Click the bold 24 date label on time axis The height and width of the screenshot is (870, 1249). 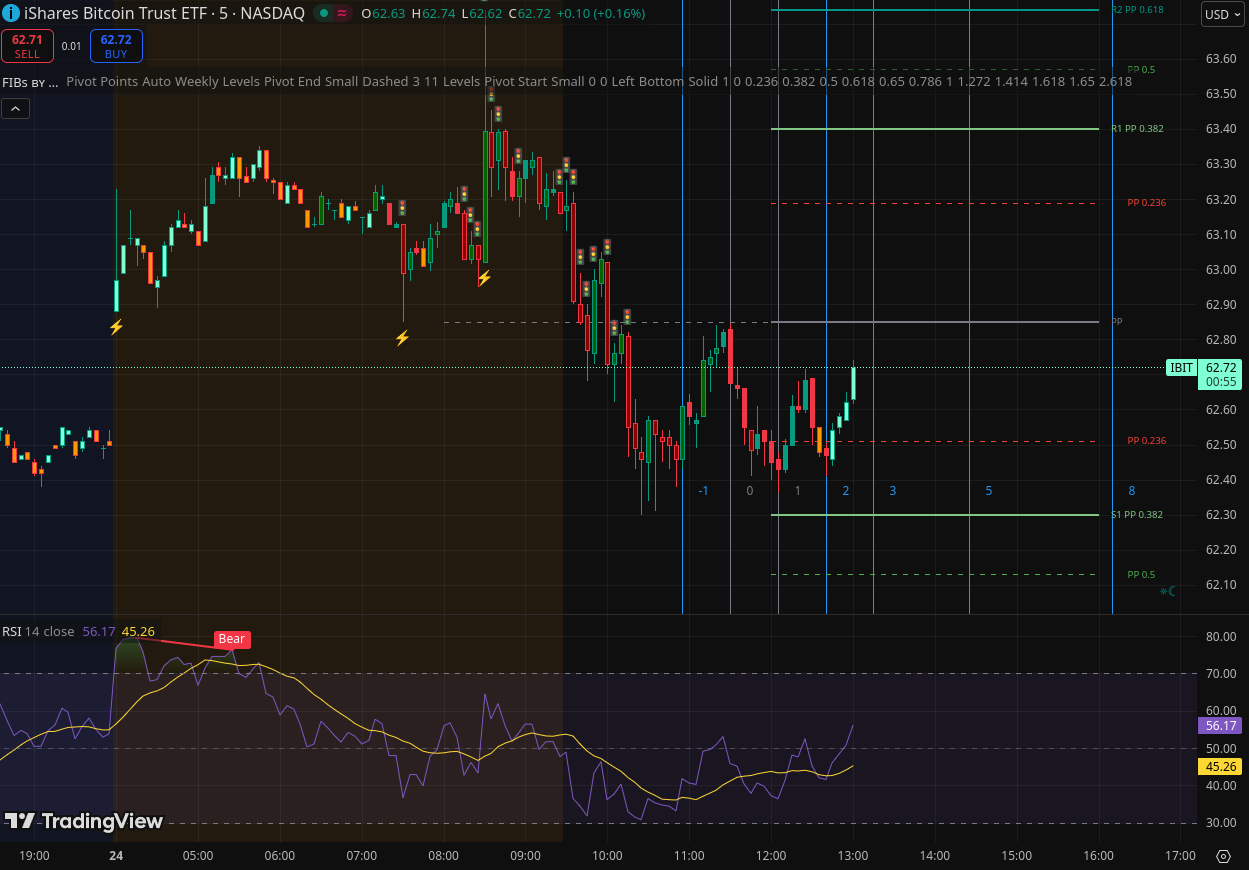pyautogui.click(x=116, y=856)
